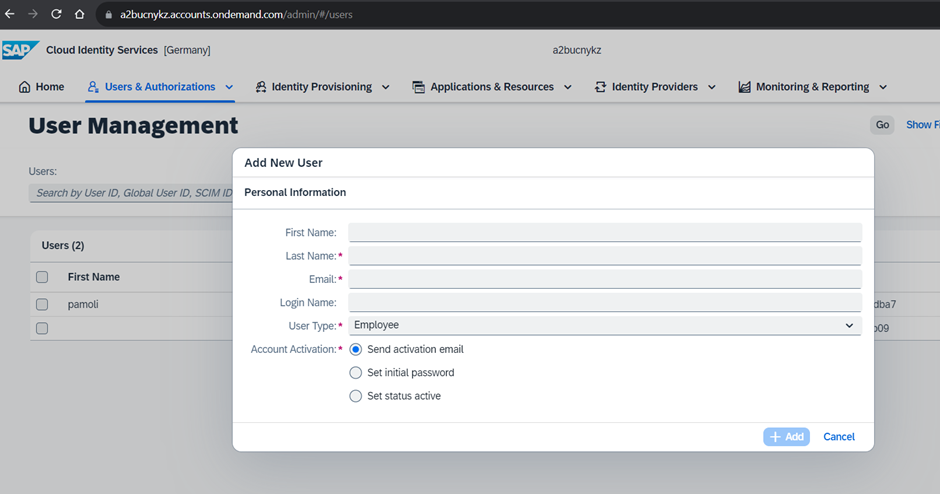940x494 pixels.
Task: Choose the Set status active option
Action: [355, 396]
